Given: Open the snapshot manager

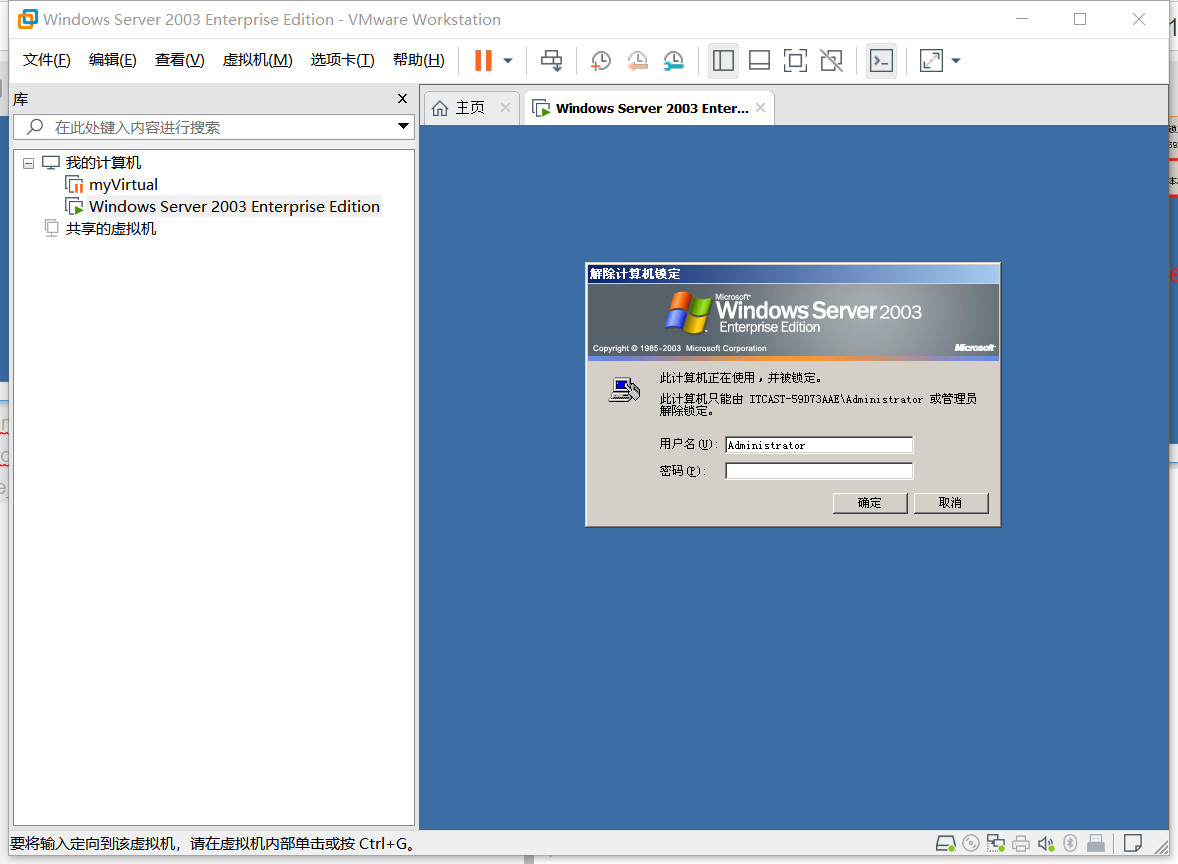Looking at the screenshot, I should tap(673, 61).
